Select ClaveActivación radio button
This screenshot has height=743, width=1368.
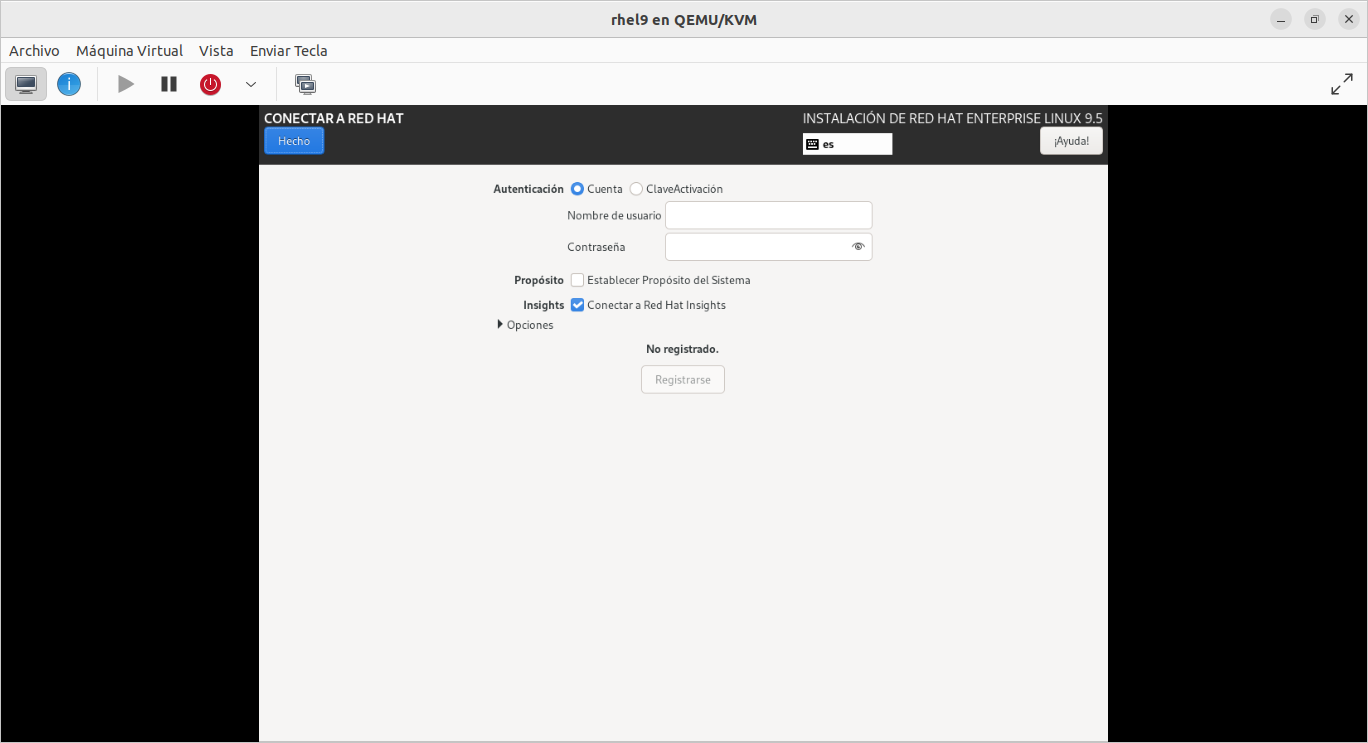(636, 189)
